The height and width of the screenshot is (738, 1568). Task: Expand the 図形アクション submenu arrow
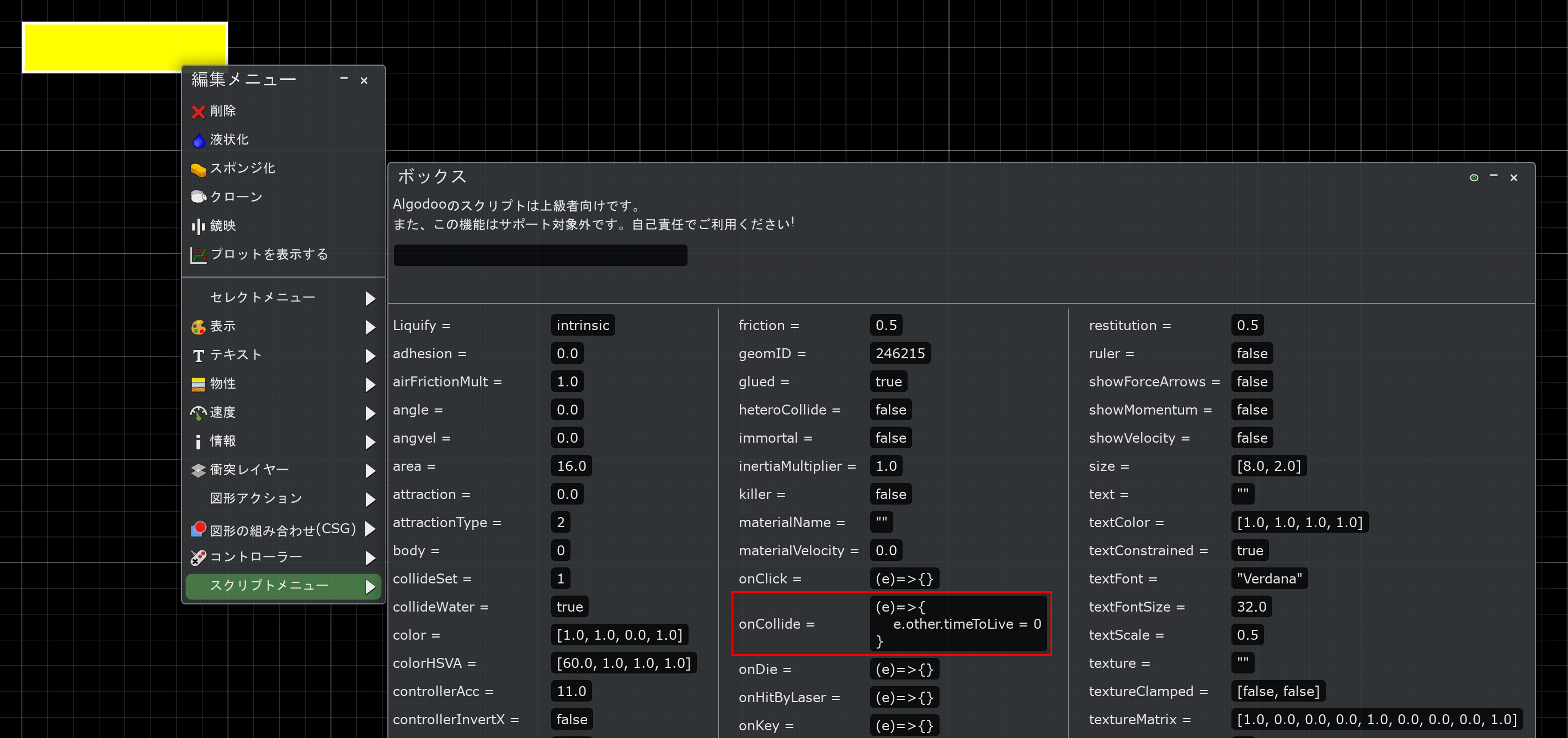coord(370,500)
